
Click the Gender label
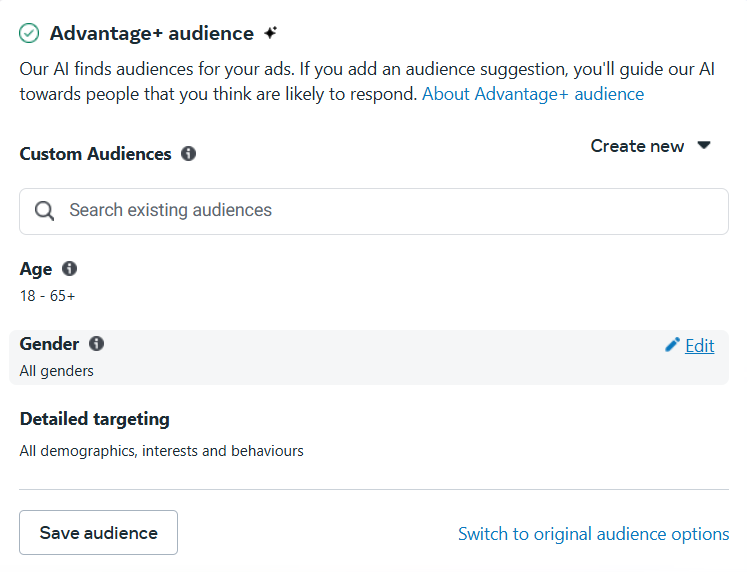(x=49, y=343)
